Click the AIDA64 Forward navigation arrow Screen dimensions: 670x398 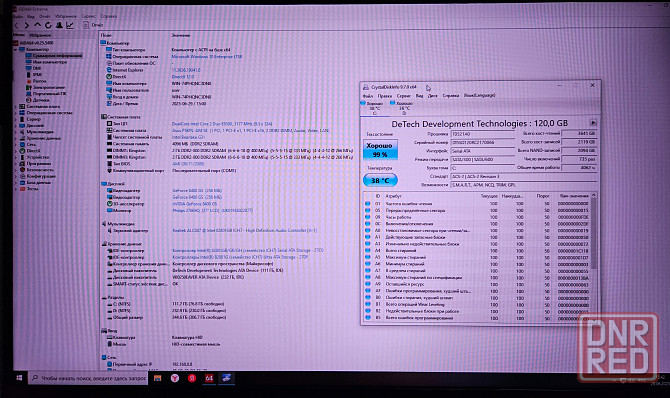point(26,26)
